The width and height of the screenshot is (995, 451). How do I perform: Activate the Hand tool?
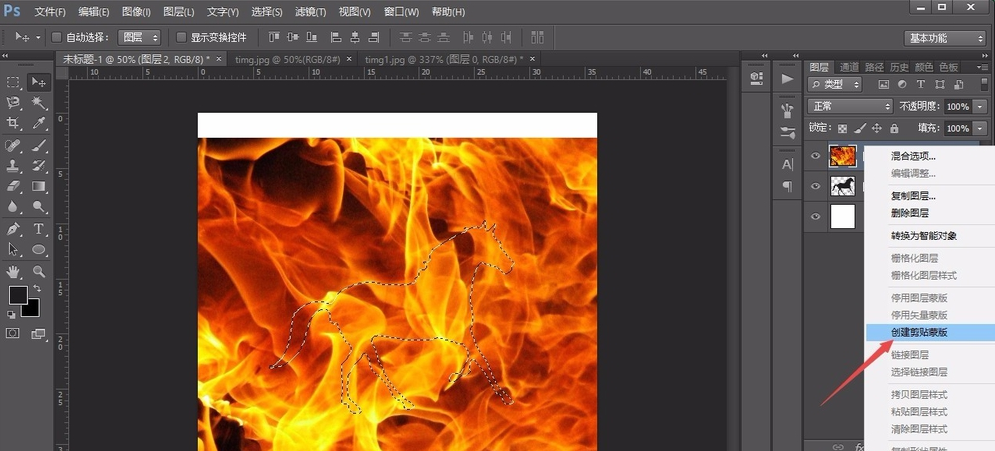pos(14,271)
